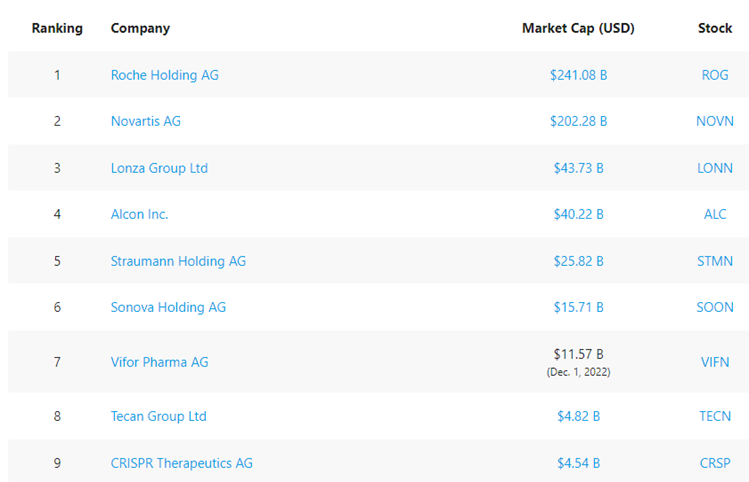The width and height of the screenshot is (749, 482).
Task: Select the LONN stock symbol
Action: pyautogui.click(x=715, y=168)
